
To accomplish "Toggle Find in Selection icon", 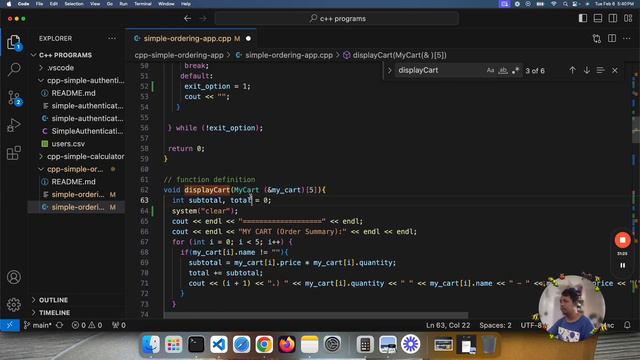I will click(600, 70).
